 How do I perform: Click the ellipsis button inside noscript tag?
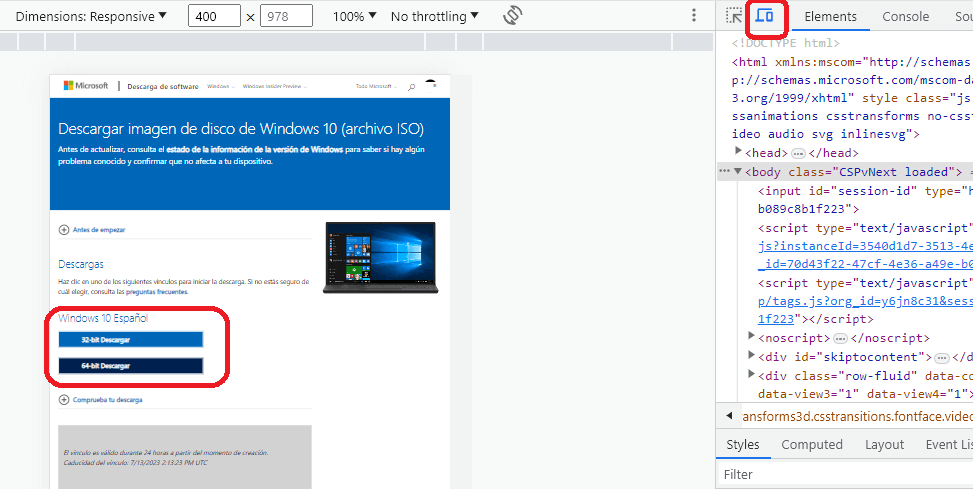click(840, 339)
